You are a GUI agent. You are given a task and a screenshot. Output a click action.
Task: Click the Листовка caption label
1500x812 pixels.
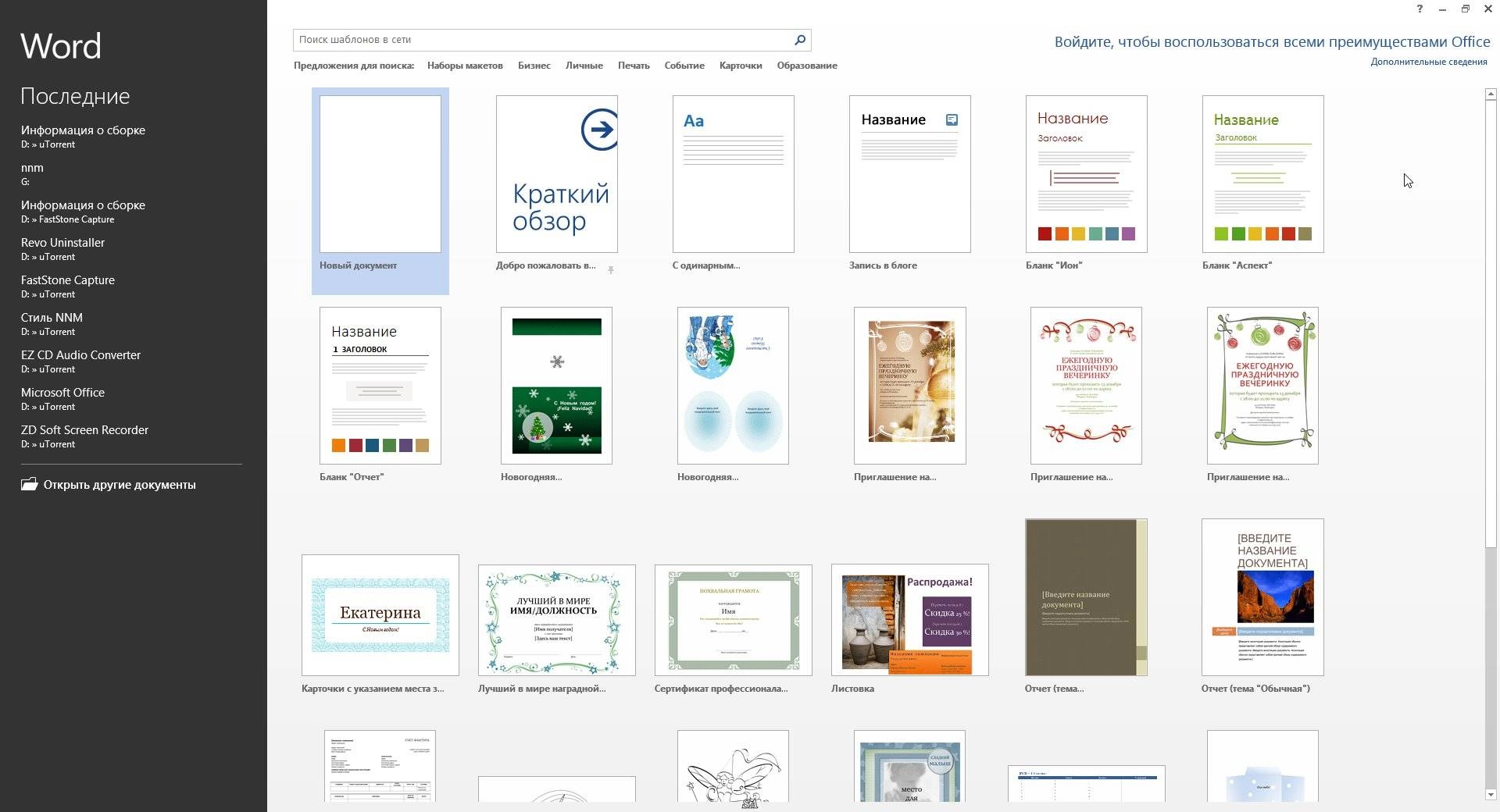[852, 689]
